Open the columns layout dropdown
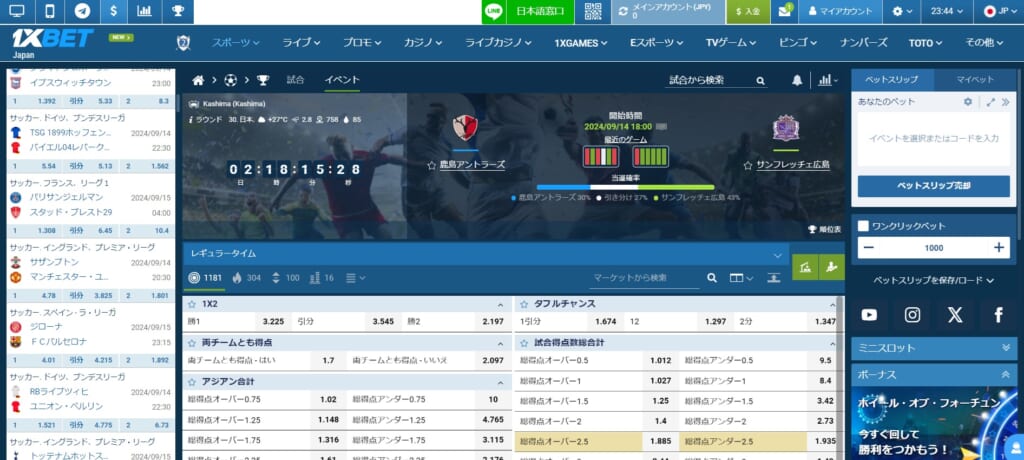The width and height of the screenshot is (1024, 460). point(741,278)
